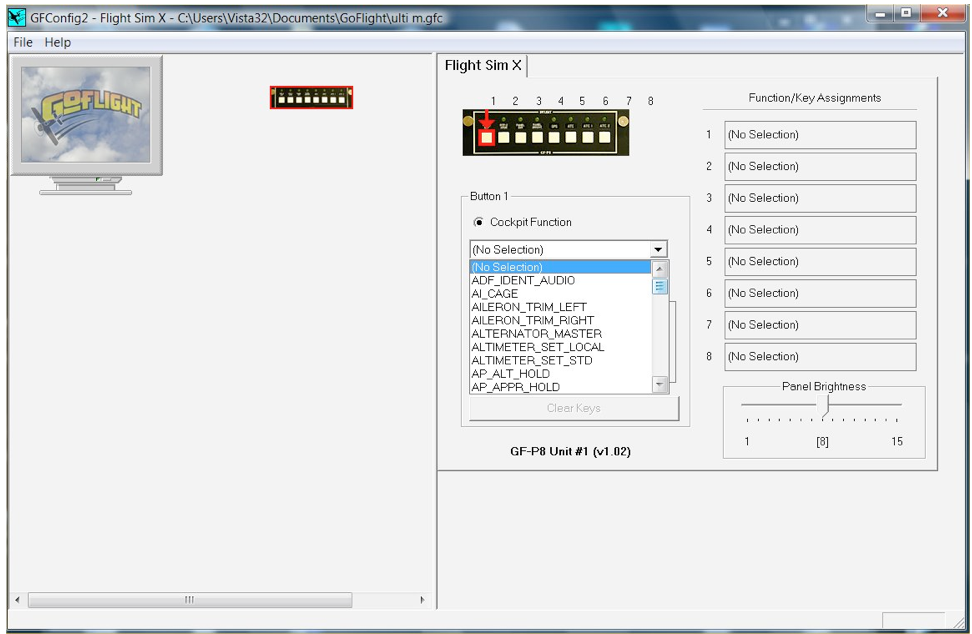Viewport: 972px width, 634px height.
Task: Maximize the GFConfig2 window
Action: point(906,14)
